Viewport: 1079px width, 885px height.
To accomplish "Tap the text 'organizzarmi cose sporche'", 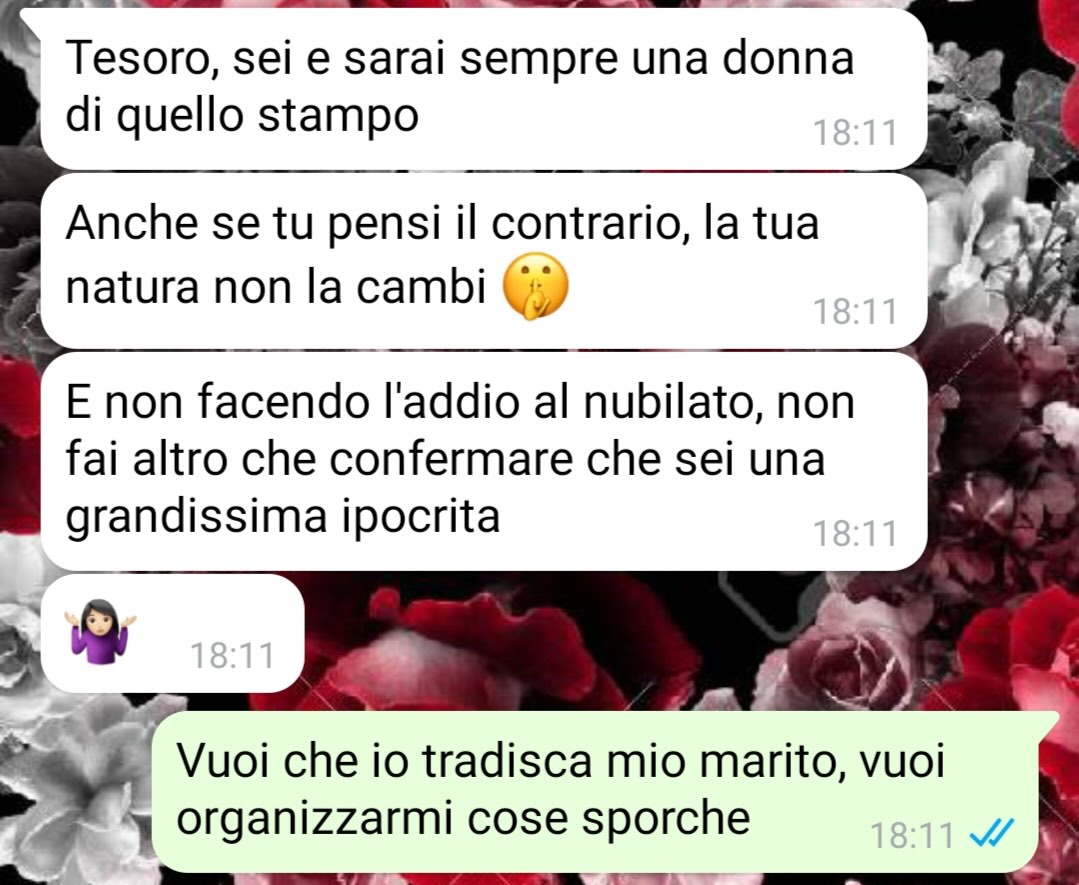I will 463,818.
